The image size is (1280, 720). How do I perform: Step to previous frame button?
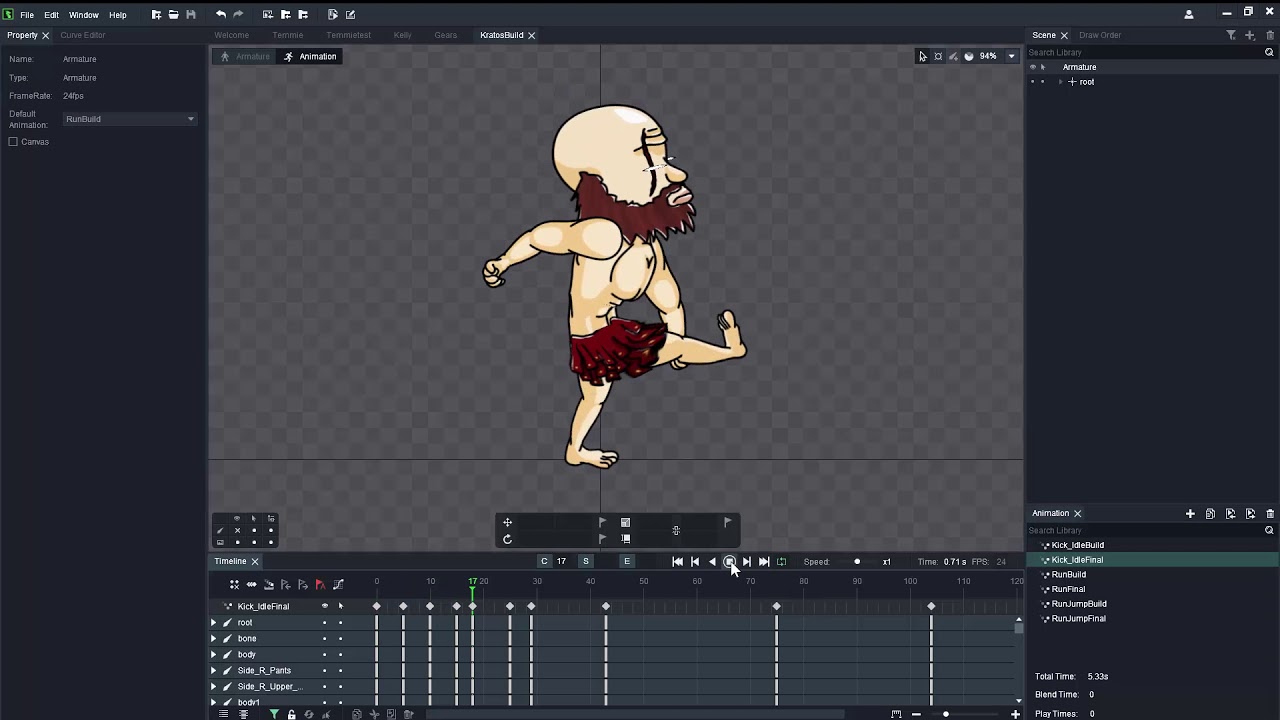[x=695, y=562]
